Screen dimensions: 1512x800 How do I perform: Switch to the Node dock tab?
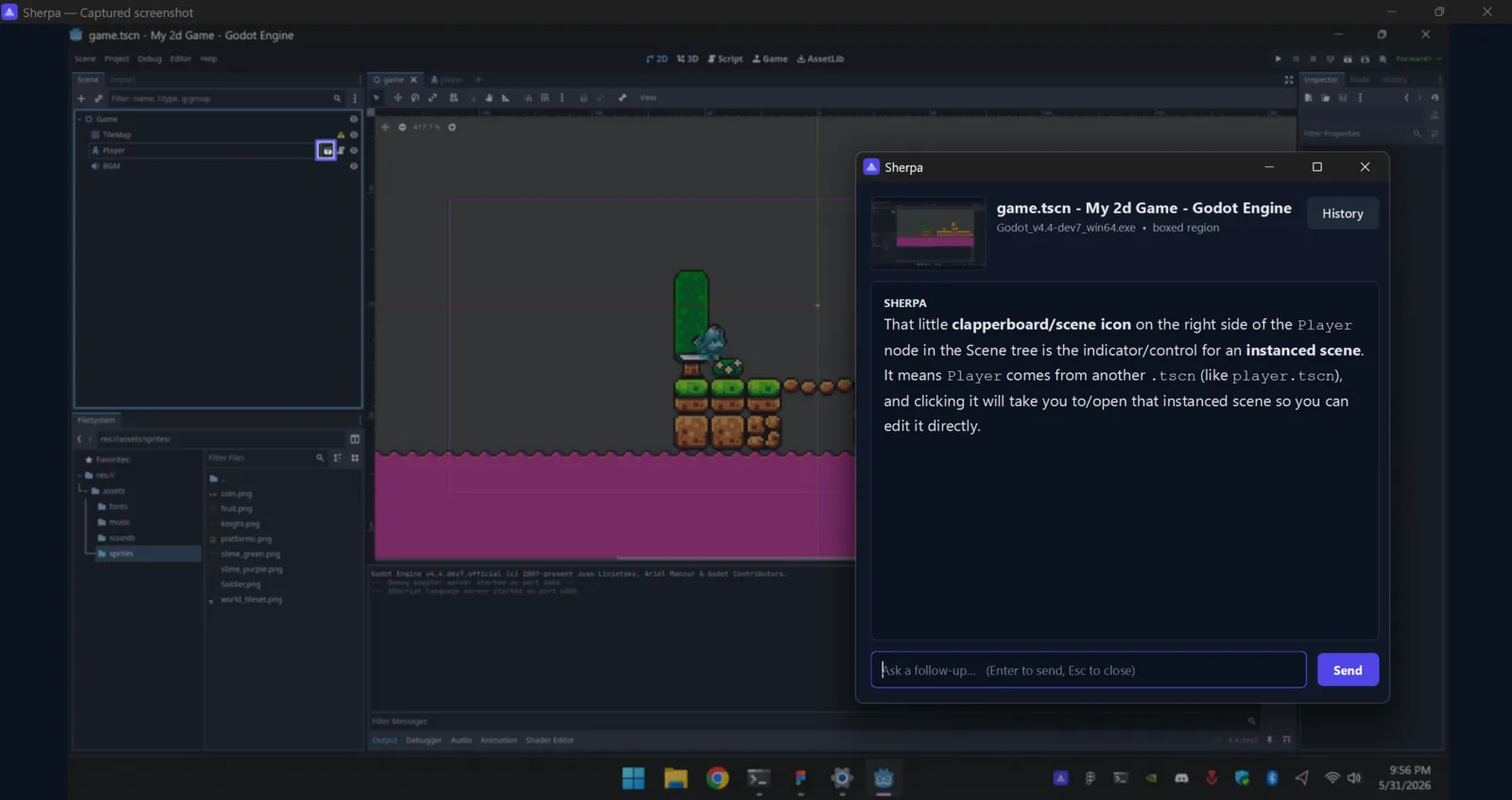(x=1360, y=79)
